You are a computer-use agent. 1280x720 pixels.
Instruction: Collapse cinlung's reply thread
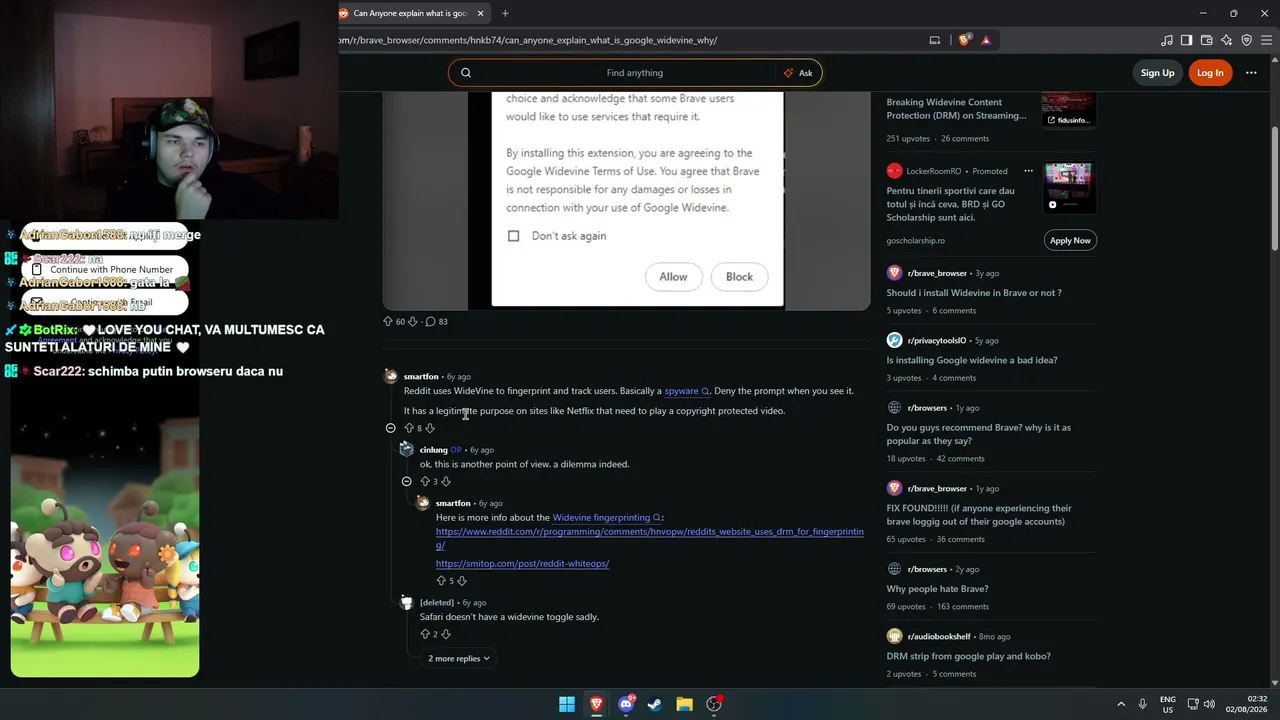coord(407,481)
